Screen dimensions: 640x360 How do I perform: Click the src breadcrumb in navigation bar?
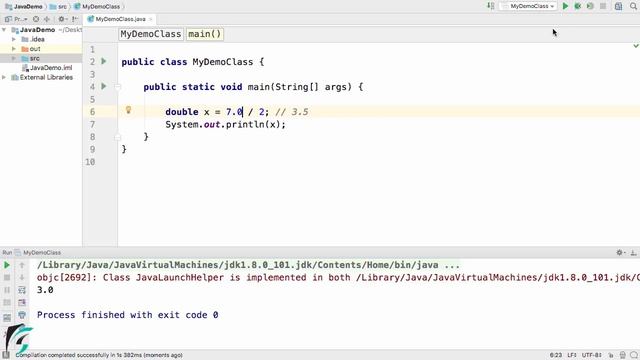(58, 7)
